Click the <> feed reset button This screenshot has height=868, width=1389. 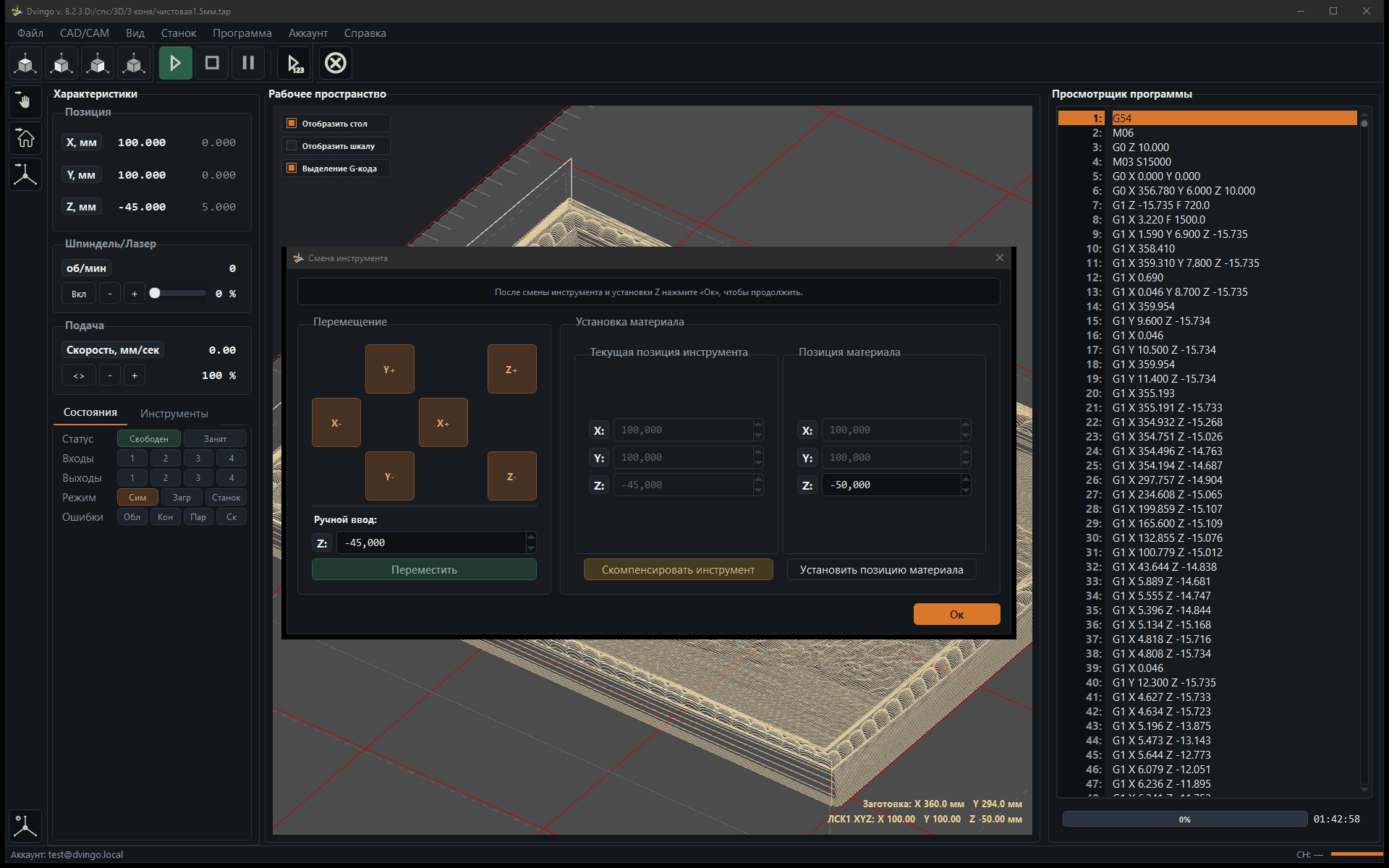[79, 375]
